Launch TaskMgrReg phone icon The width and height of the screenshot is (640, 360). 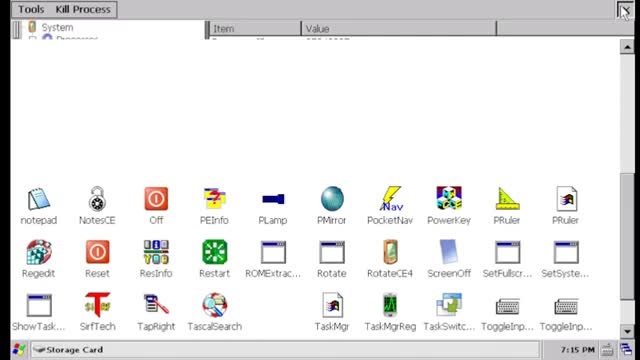[x=390, y=305]
